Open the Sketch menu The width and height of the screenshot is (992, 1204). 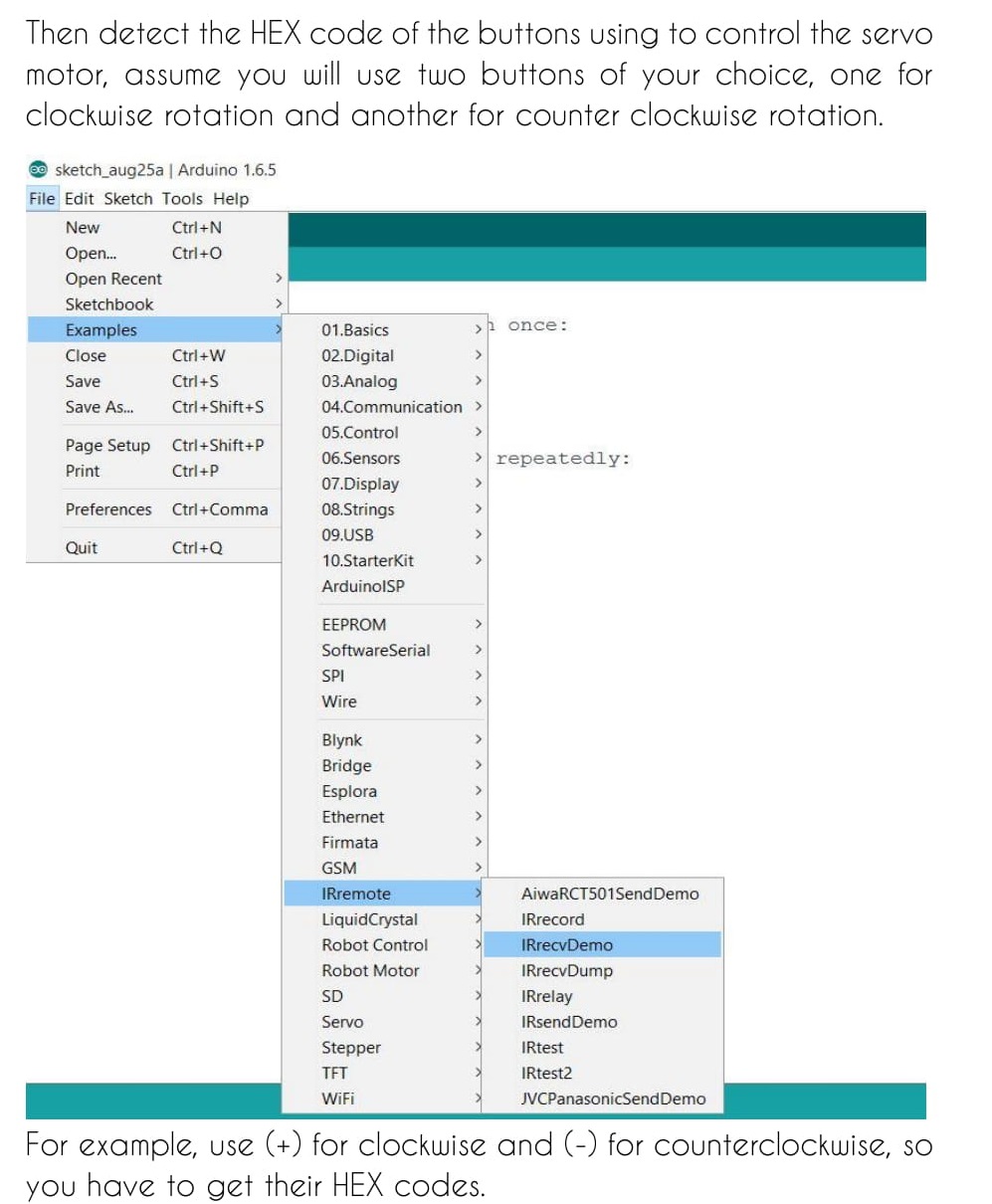click(128, 198)
